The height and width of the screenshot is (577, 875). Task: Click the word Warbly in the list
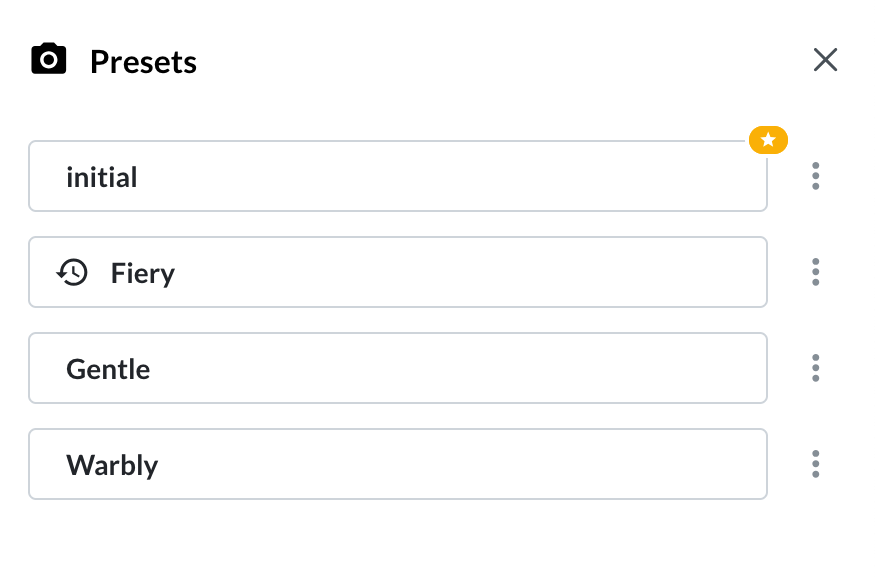point(112,465)
